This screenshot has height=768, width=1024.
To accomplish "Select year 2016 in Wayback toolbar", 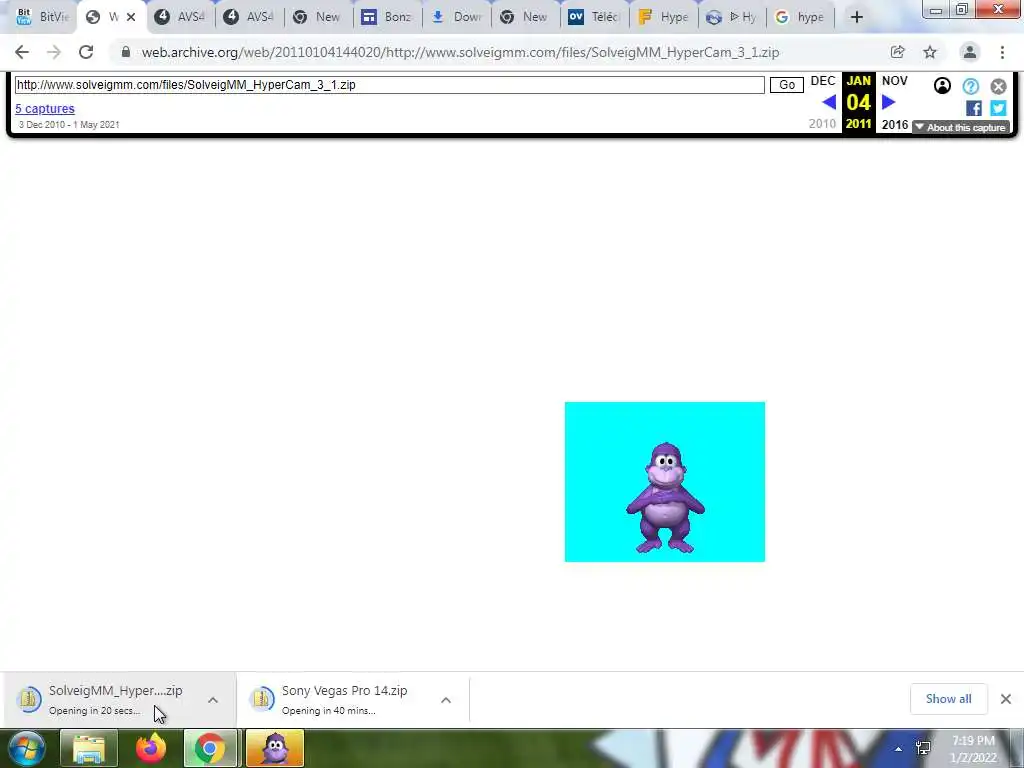I will pos(895,125).
